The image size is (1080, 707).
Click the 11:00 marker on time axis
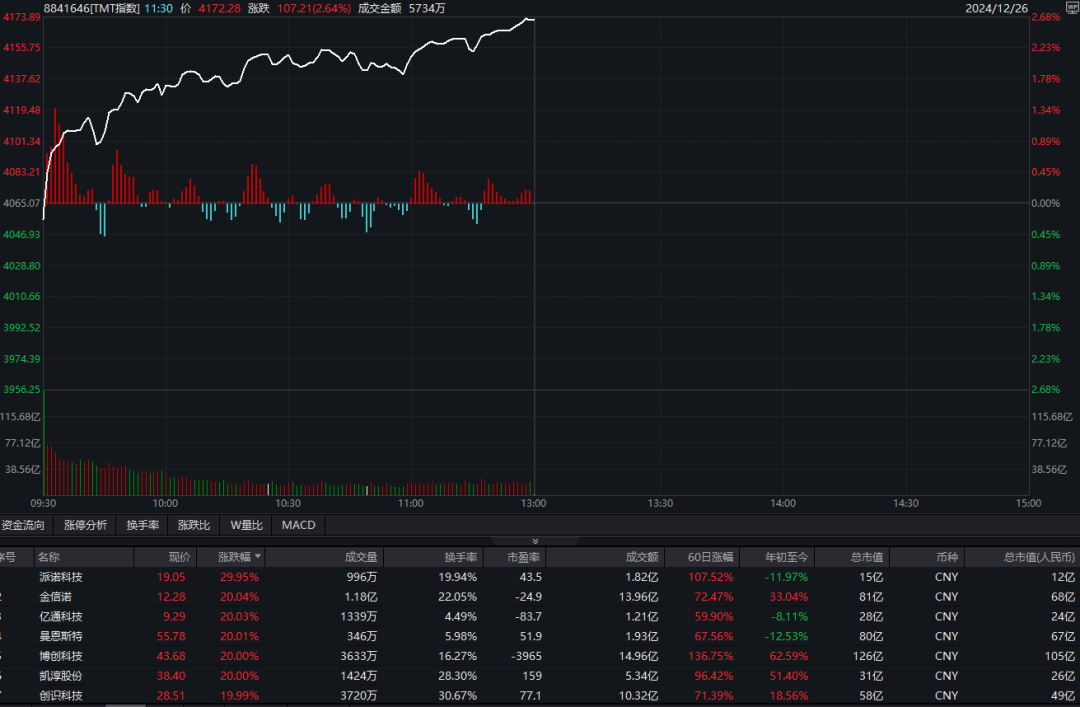pyautogui.click(x=411, y=503)
